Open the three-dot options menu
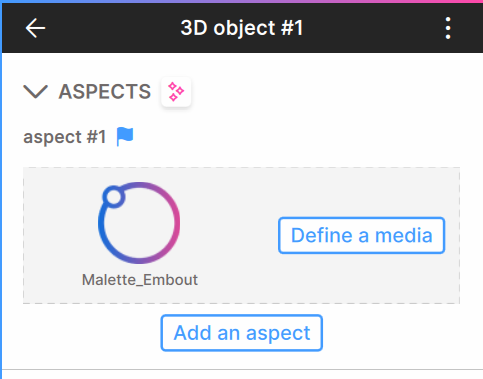This screenshot has width=483, height=379. point(448,28)
